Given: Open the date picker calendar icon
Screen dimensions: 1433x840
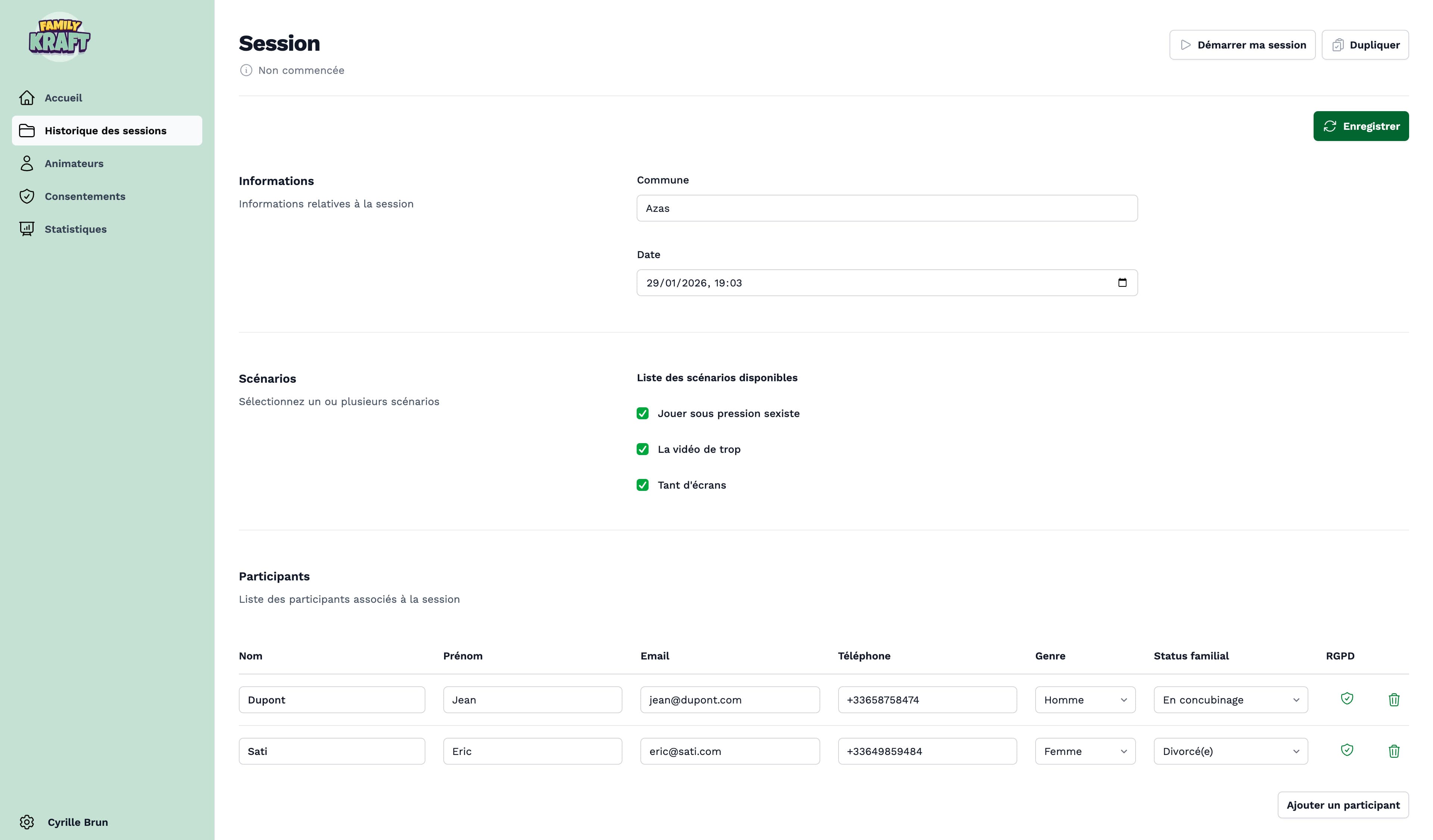Looking at the screenshot, I should pyautogui.click(x=1122, y=282).
